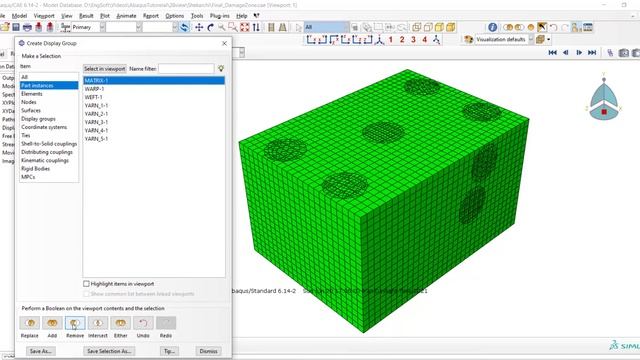Screen dimensions: 640x360
Task: Save the model database with the floppy icon
Action: (x=16, y=27)
